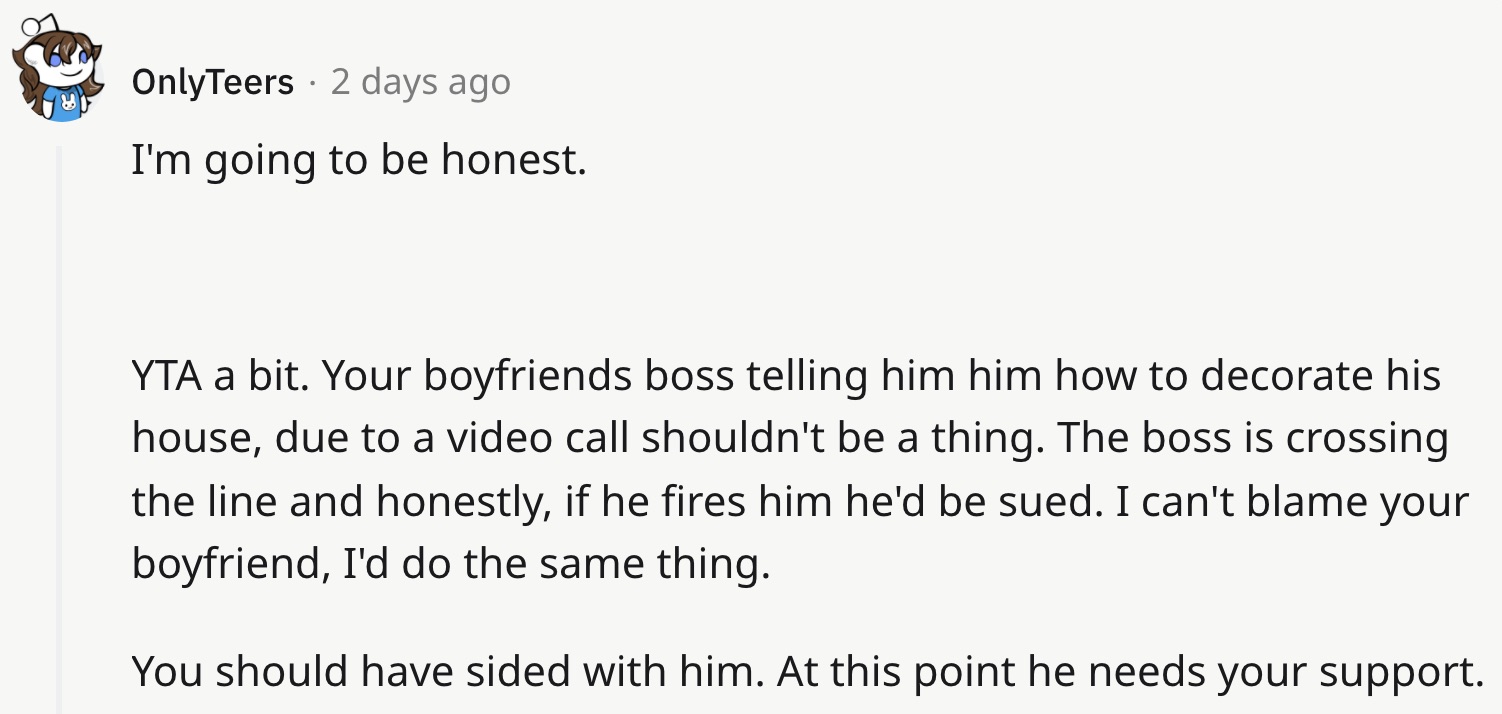Click the 'I'm going to be honest.' paragraph
1502x714 pixels.
358,160
